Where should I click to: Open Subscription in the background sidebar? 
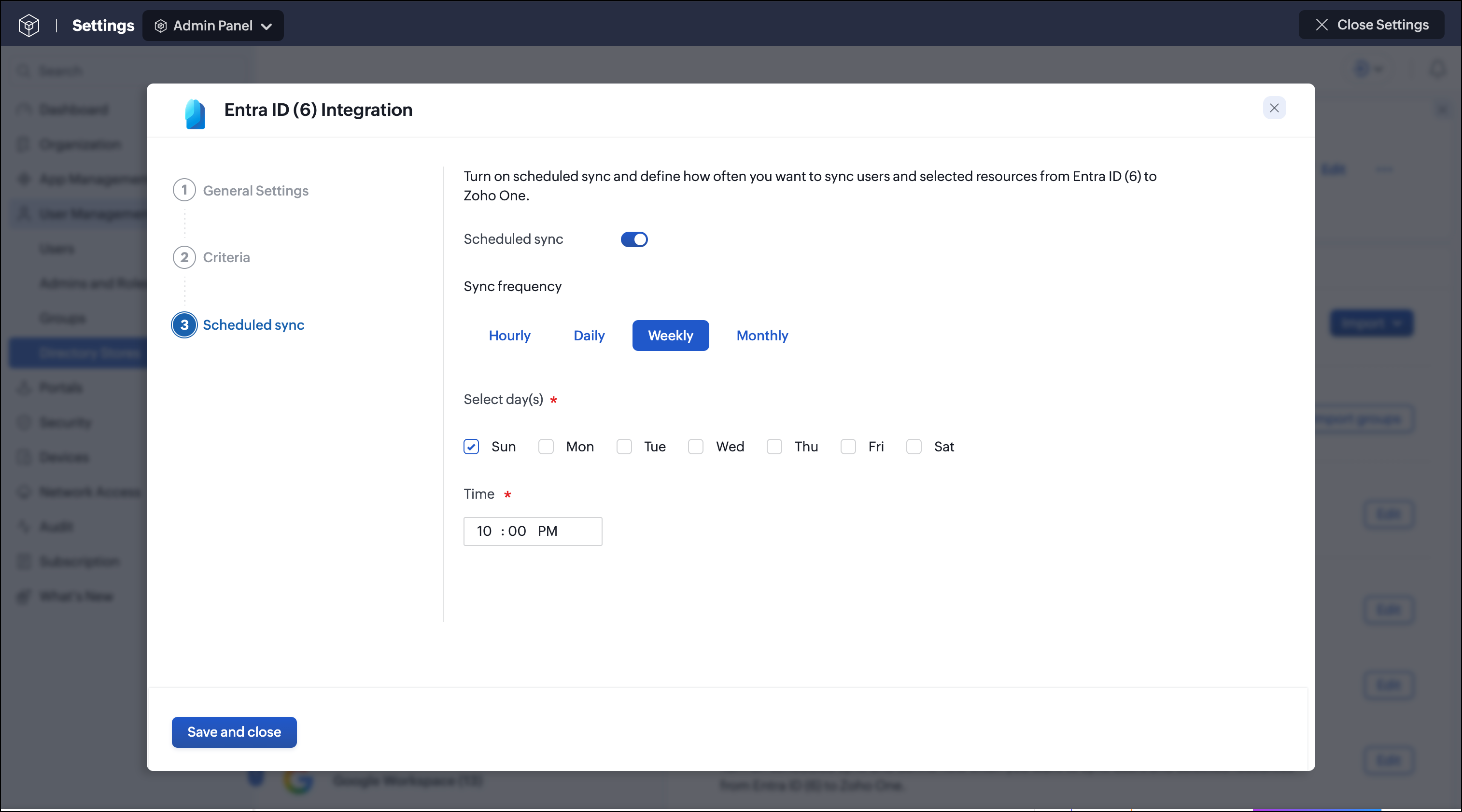point(80,561)
